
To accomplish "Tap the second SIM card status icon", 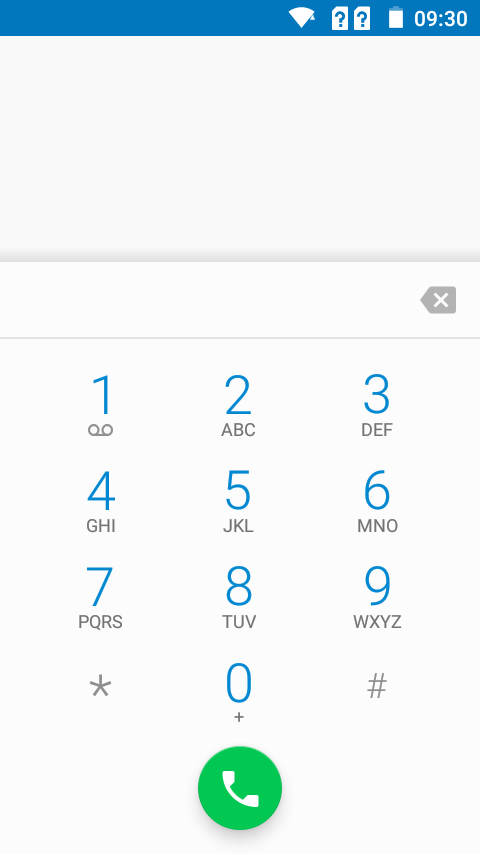I will tap(362, 19).
